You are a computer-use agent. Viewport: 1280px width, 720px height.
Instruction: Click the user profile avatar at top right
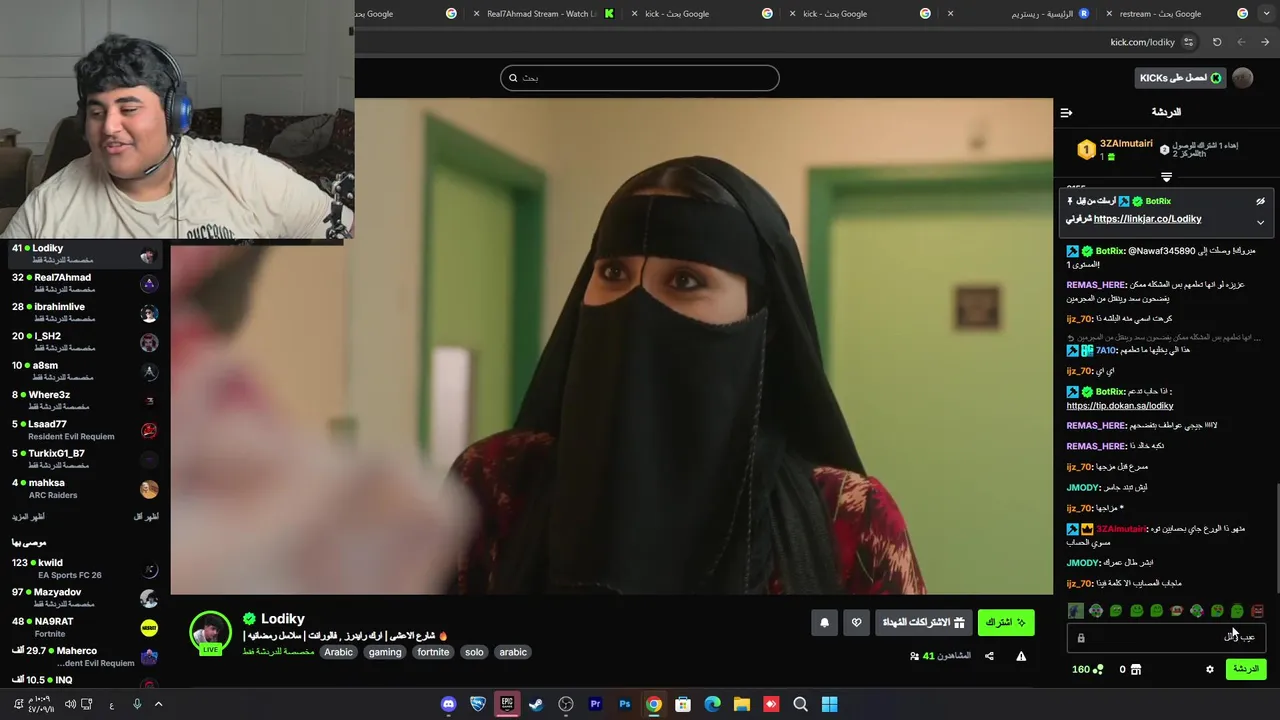point(1243,78)
